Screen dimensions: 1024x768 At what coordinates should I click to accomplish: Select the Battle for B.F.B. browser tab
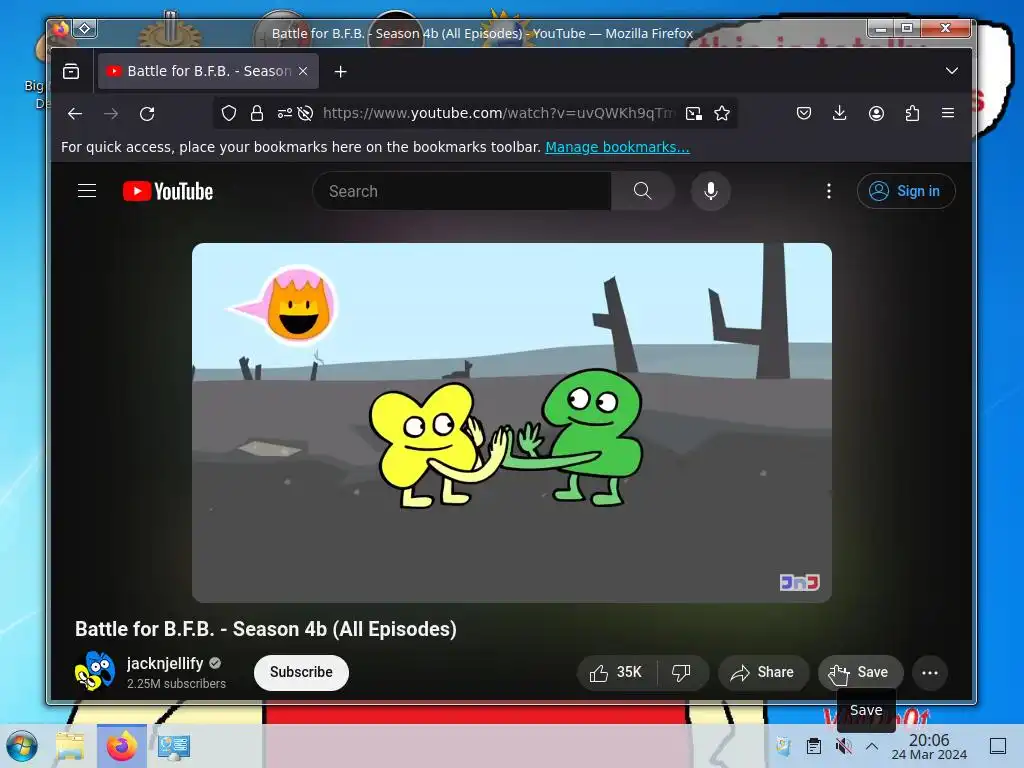click(x=208, y=71)
